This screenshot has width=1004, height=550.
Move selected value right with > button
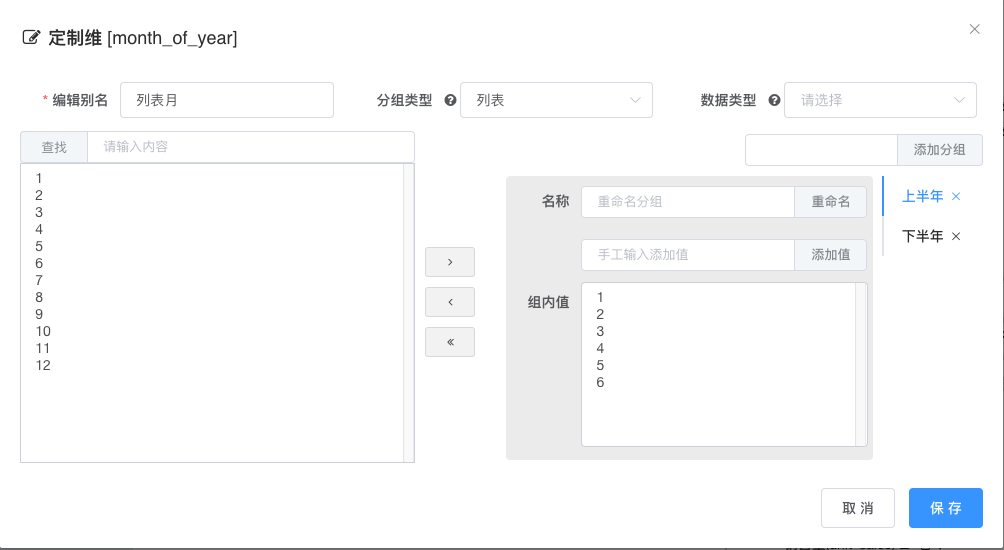(450, 262)
